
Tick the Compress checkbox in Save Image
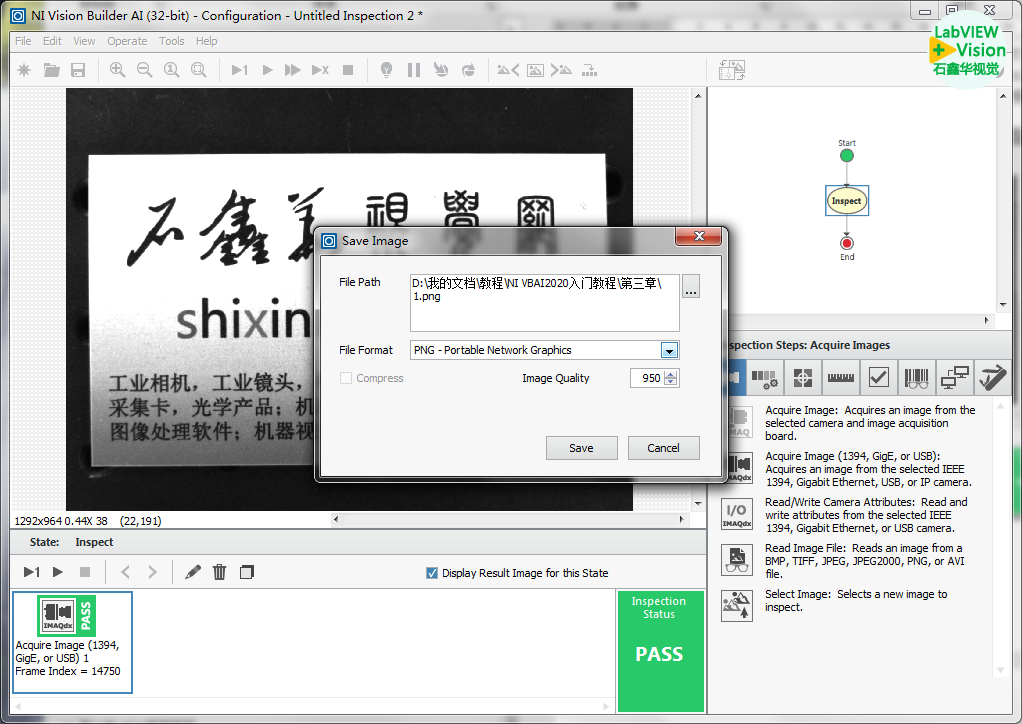(346, 379)
